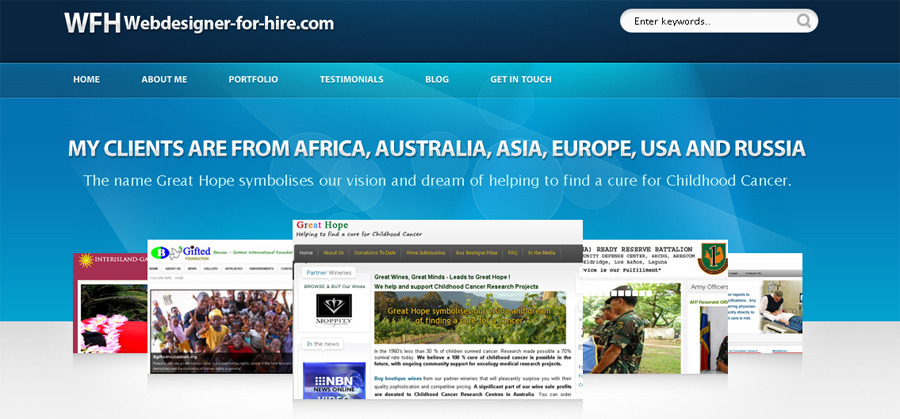
Task: Open the WFH Webdesigner-for-hire.com logo link
Action: [199, 23]
